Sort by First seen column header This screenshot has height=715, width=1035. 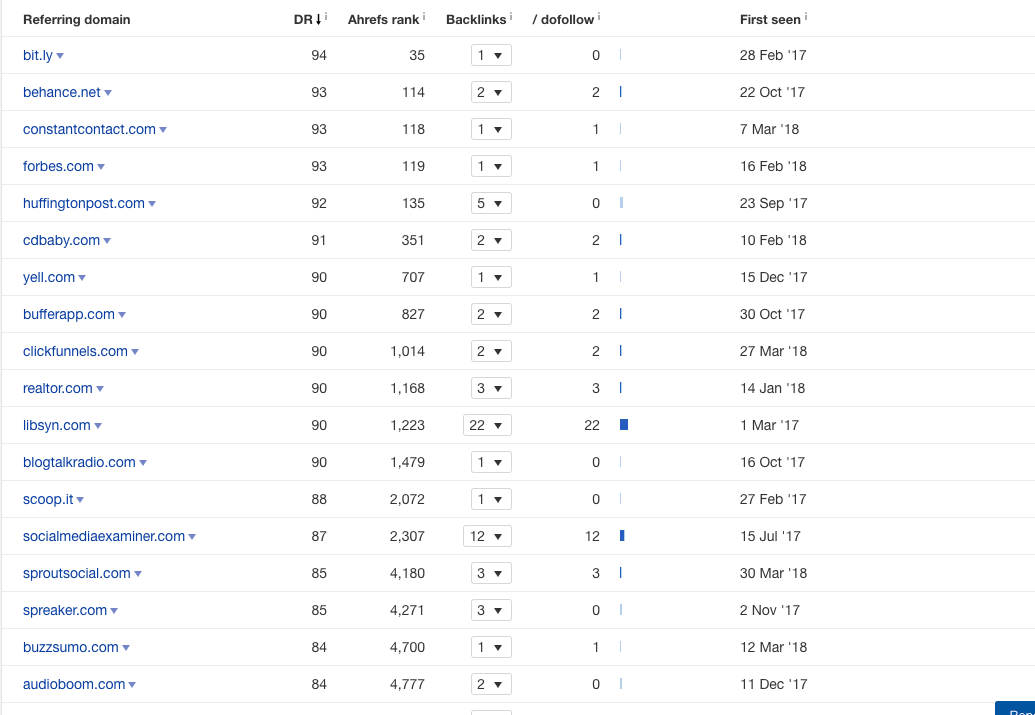(769, 20)
